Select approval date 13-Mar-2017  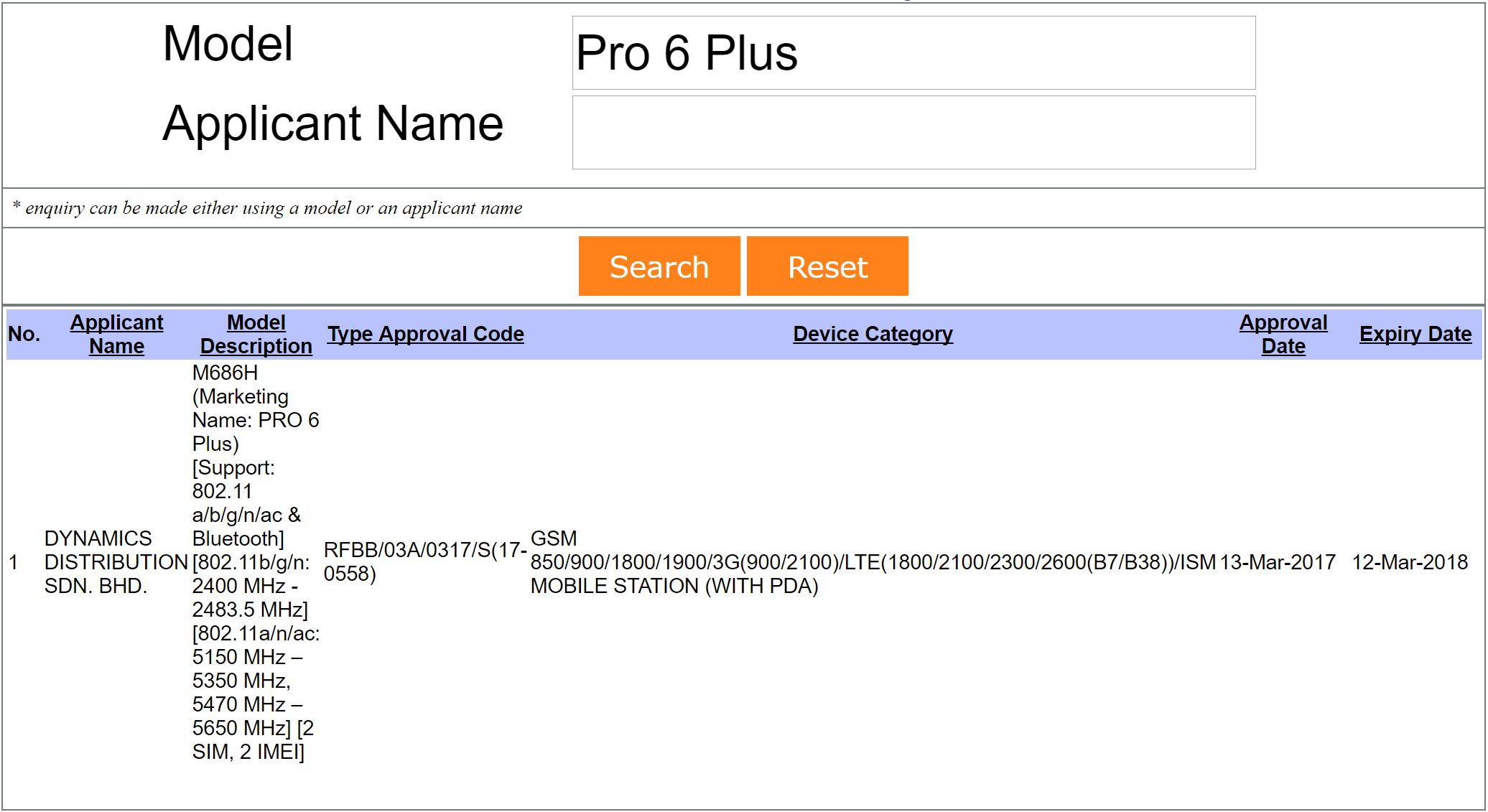1278,562
